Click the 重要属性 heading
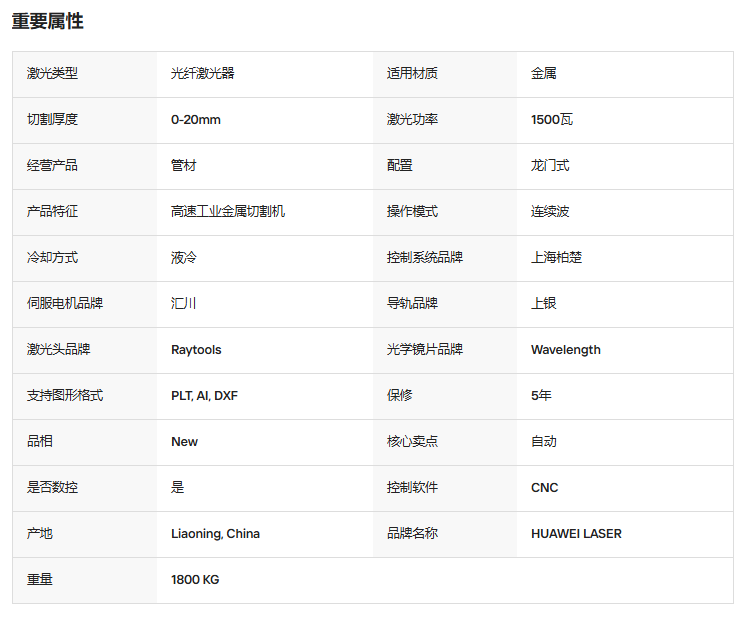 [x=47, y=22]
